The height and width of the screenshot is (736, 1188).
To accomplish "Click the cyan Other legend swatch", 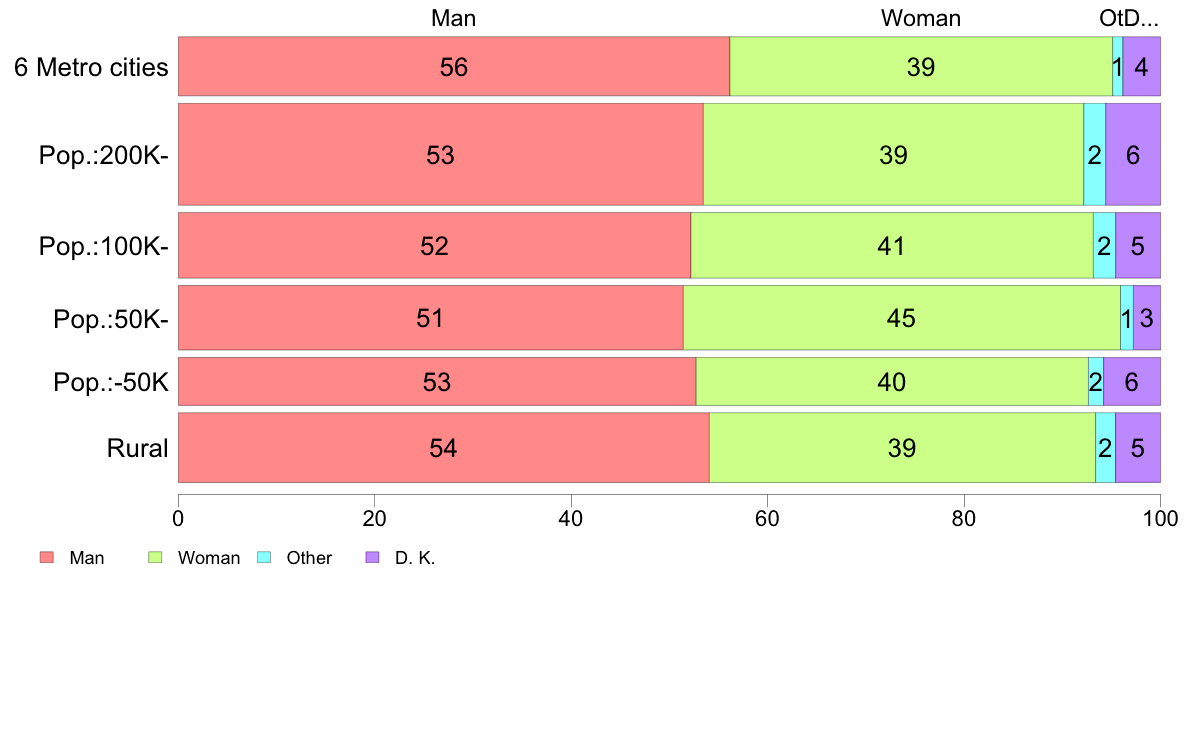I will (x=264, y=557).
